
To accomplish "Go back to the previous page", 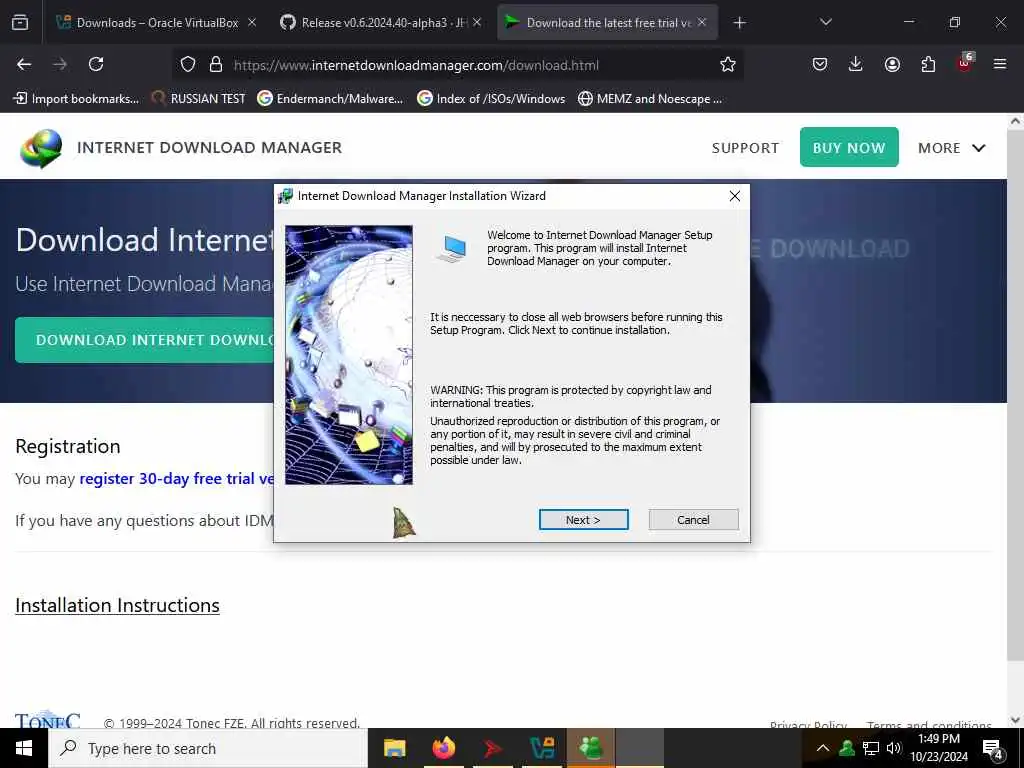I will click(24, 64).
